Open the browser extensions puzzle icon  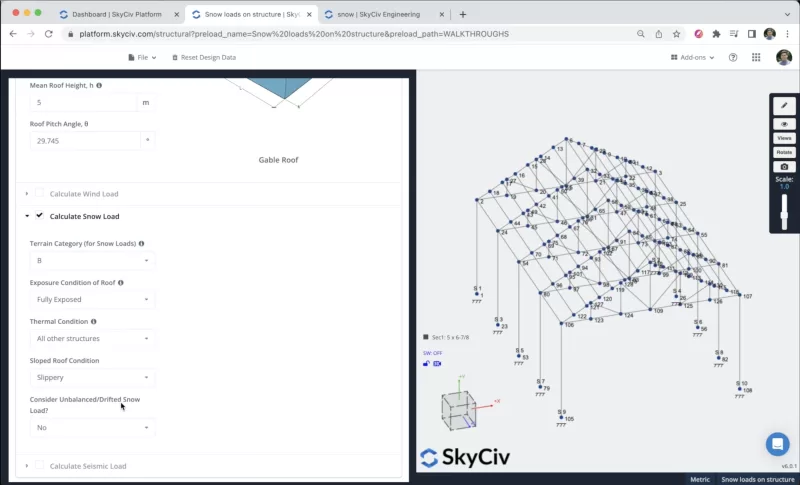pyautogui.click(x=716, y=34)
